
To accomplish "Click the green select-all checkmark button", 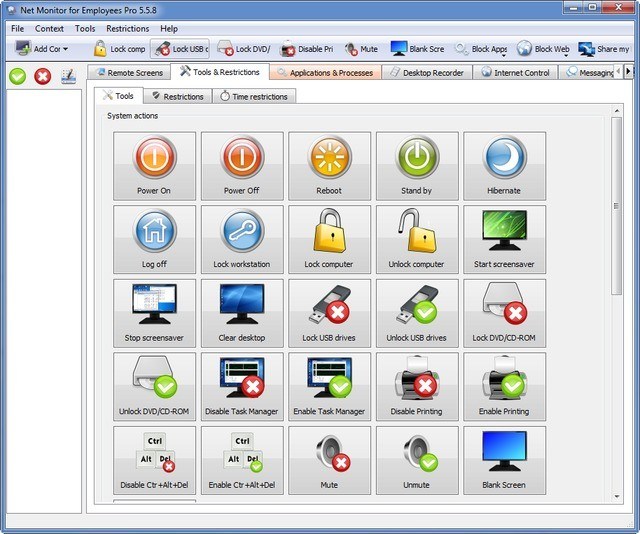I will (17, 76).
